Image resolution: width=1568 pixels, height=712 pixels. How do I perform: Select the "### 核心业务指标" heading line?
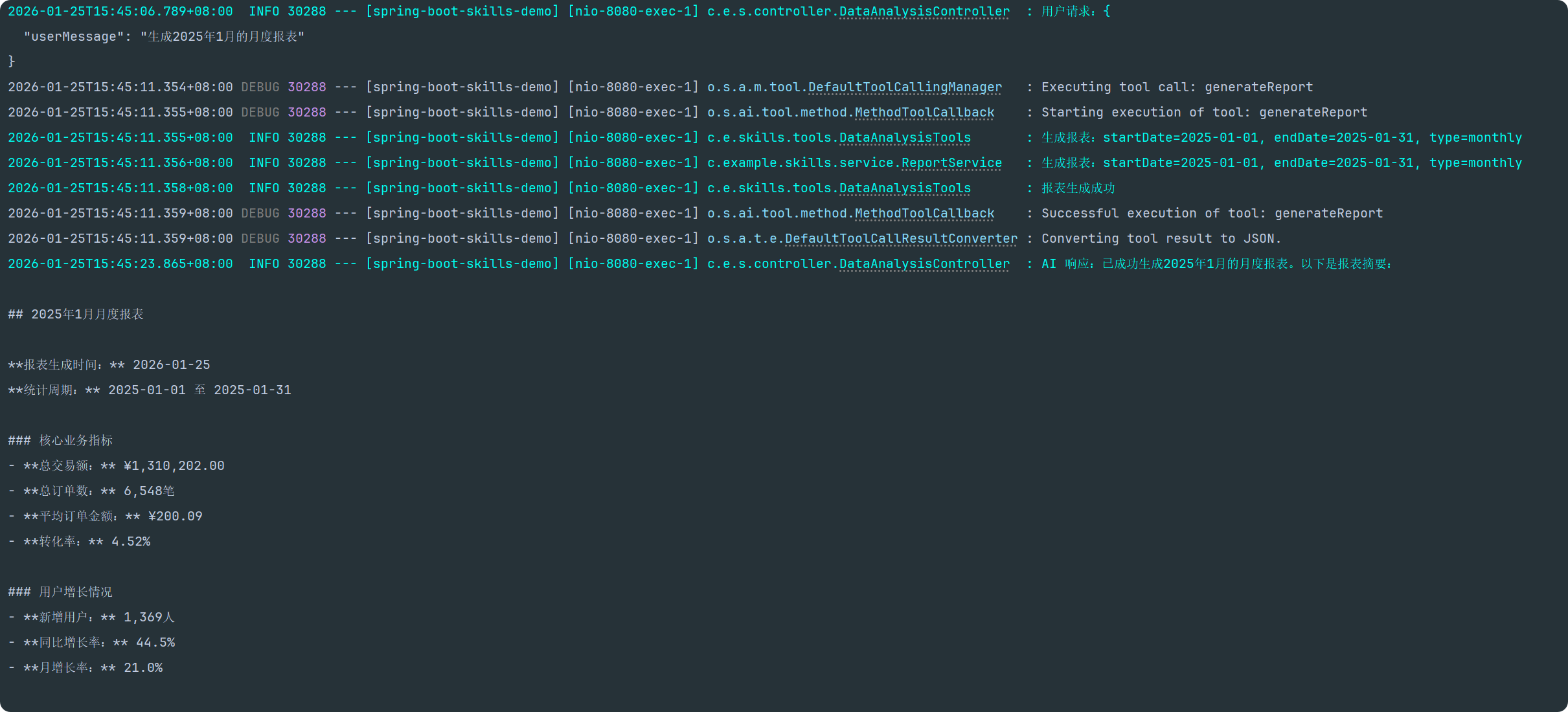coord(60,441)
